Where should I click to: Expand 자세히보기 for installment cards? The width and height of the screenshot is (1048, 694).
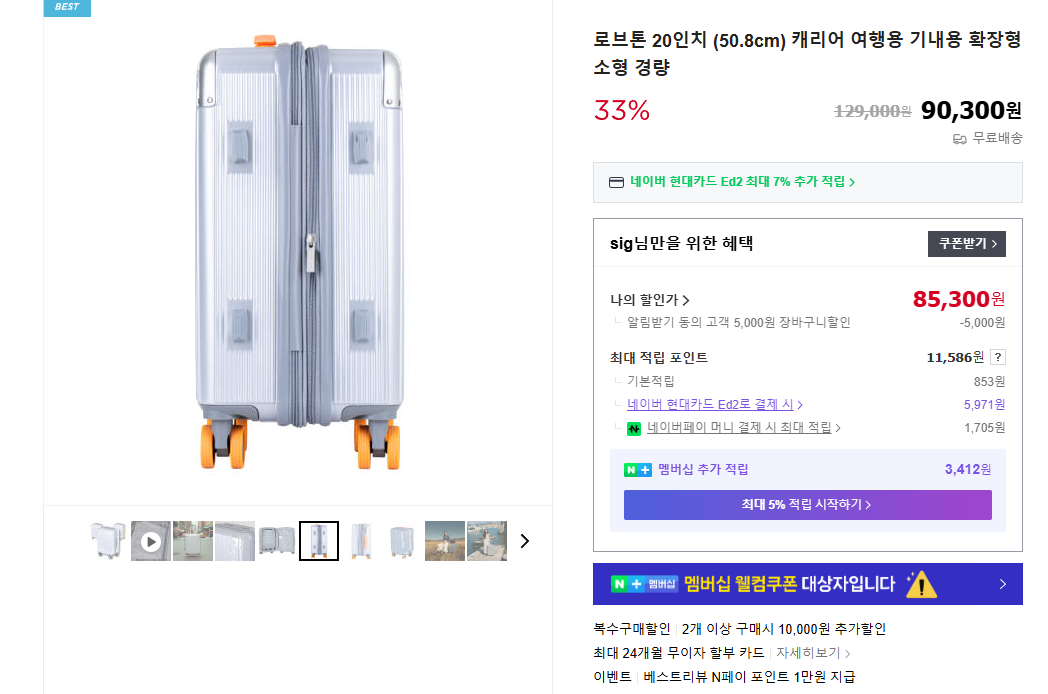tap(813, 653)
